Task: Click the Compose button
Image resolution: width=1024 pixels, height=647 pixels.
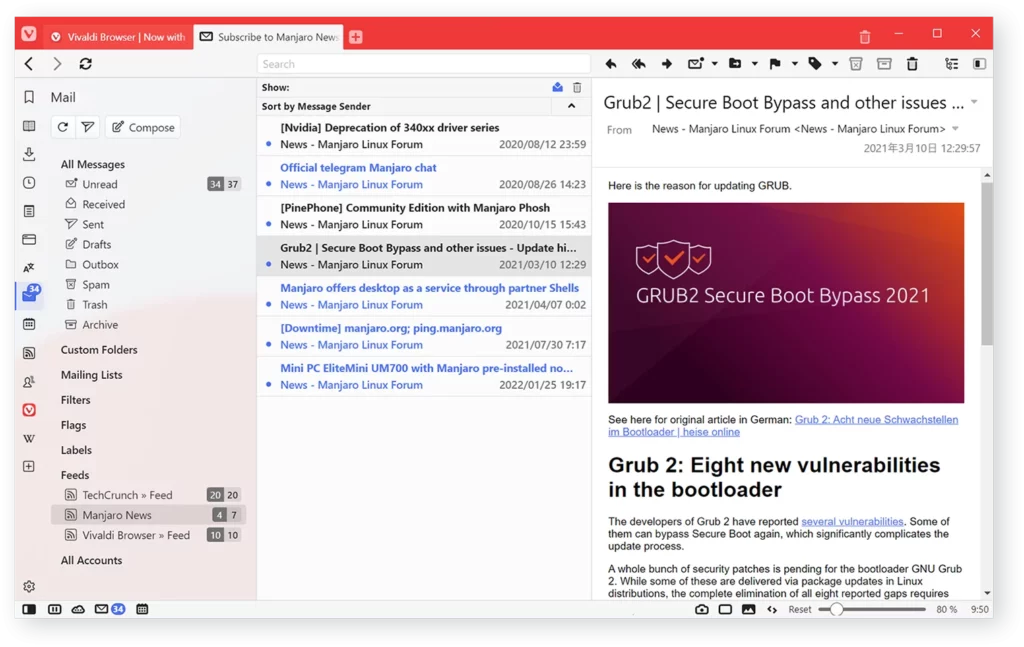Action: point(143,127)
